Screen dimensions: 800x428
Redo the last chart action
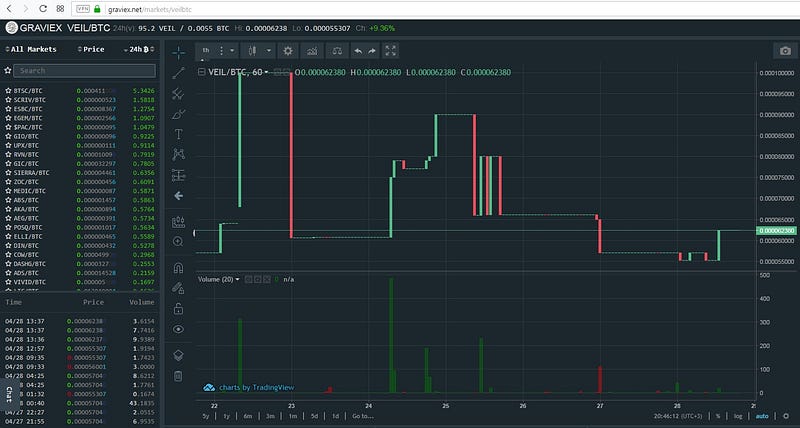point(372,51)
